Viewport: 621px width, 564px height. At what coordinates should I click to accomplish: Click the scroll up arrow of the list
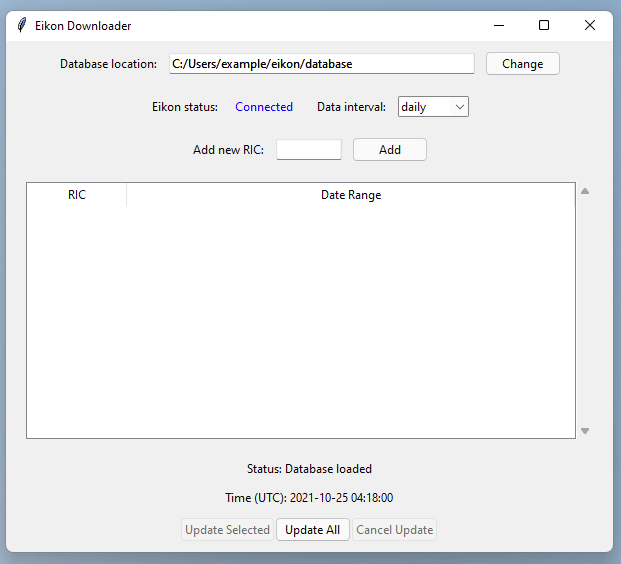click(x=585, y=191)
